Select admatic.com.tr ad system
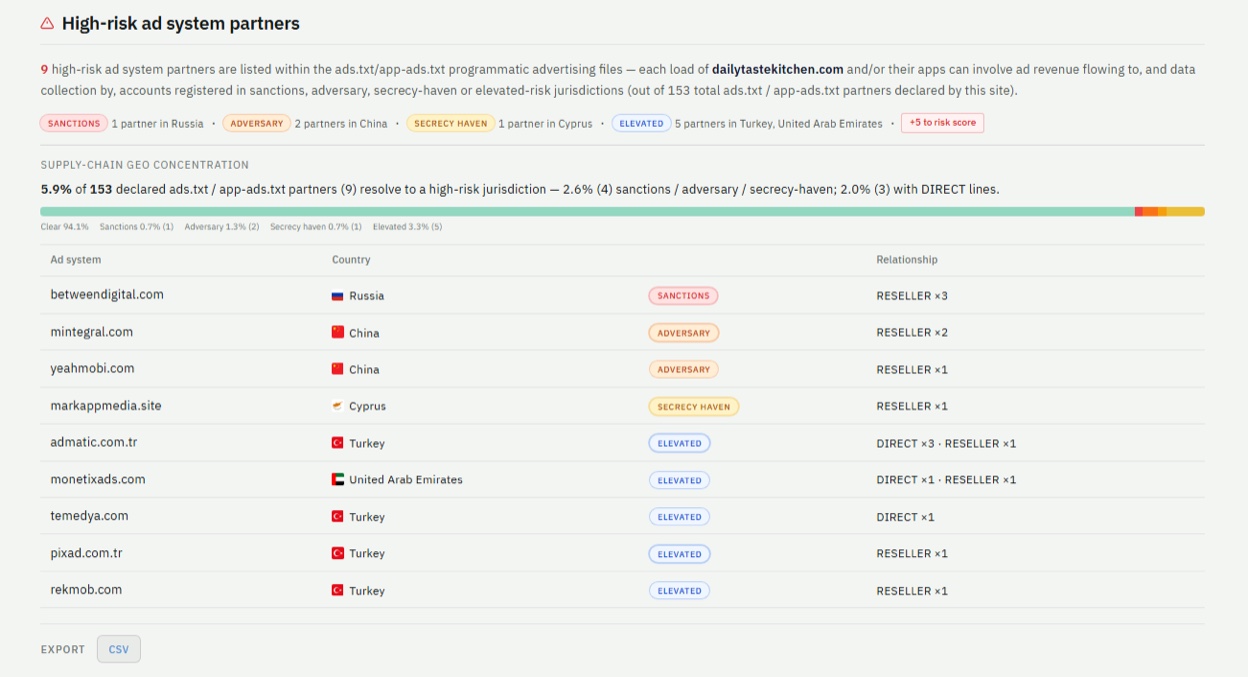This screenshot has height=677, width=1248. pos(94,442)
